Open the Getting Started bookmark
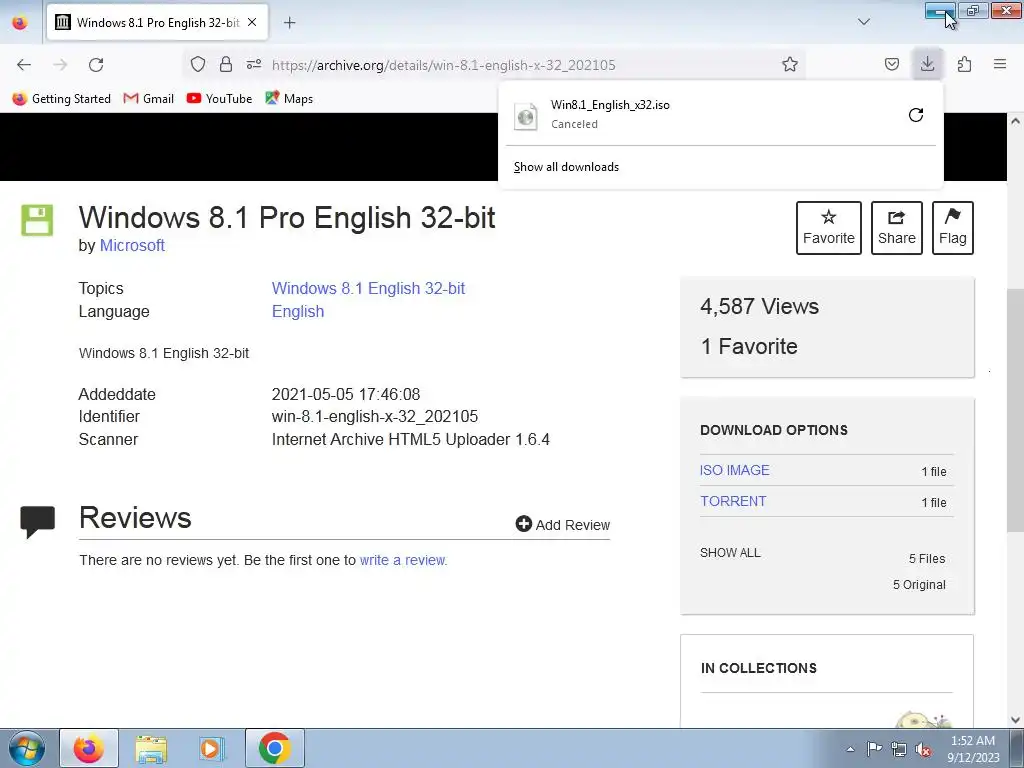This screenshot has height=768, width=1024. [62, 99]
